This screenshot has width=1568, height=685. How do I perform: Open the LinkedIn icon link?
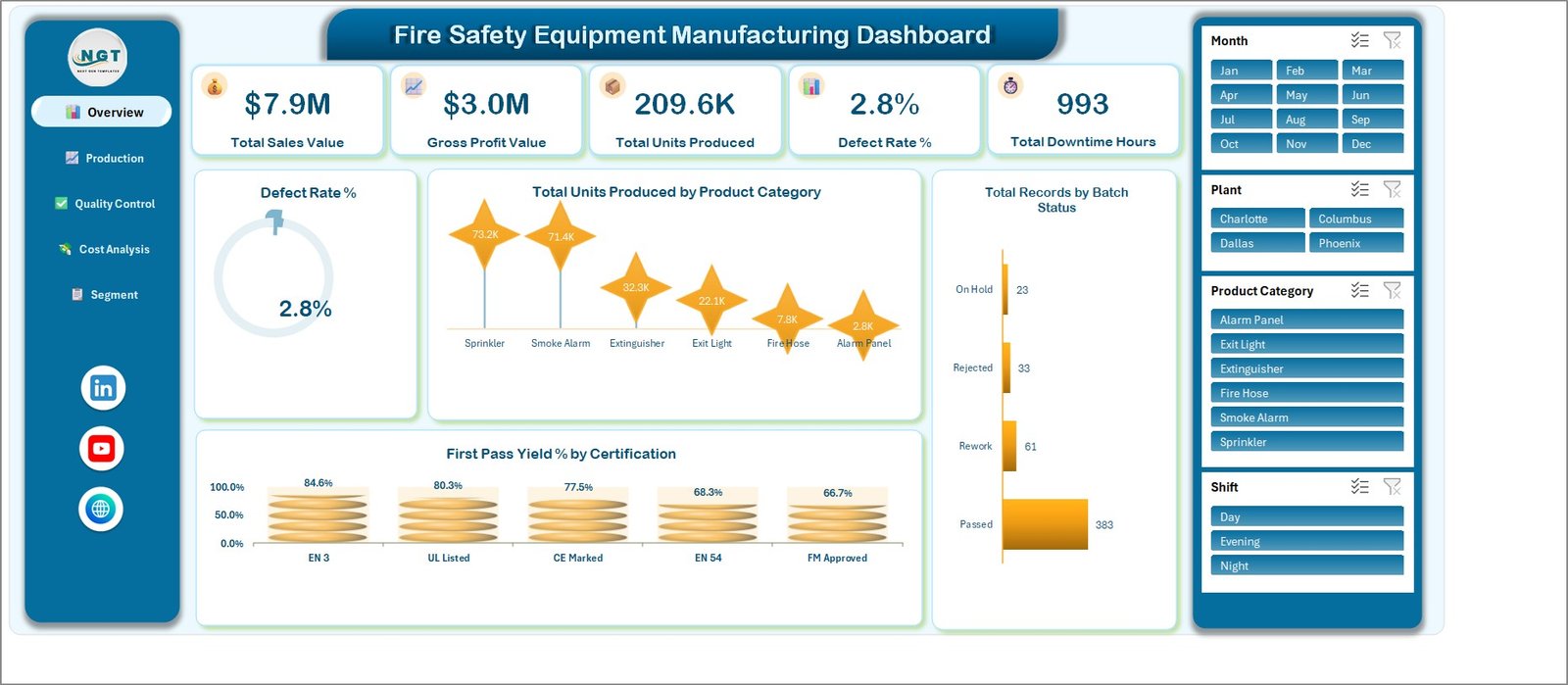click(x=103, y=388)
